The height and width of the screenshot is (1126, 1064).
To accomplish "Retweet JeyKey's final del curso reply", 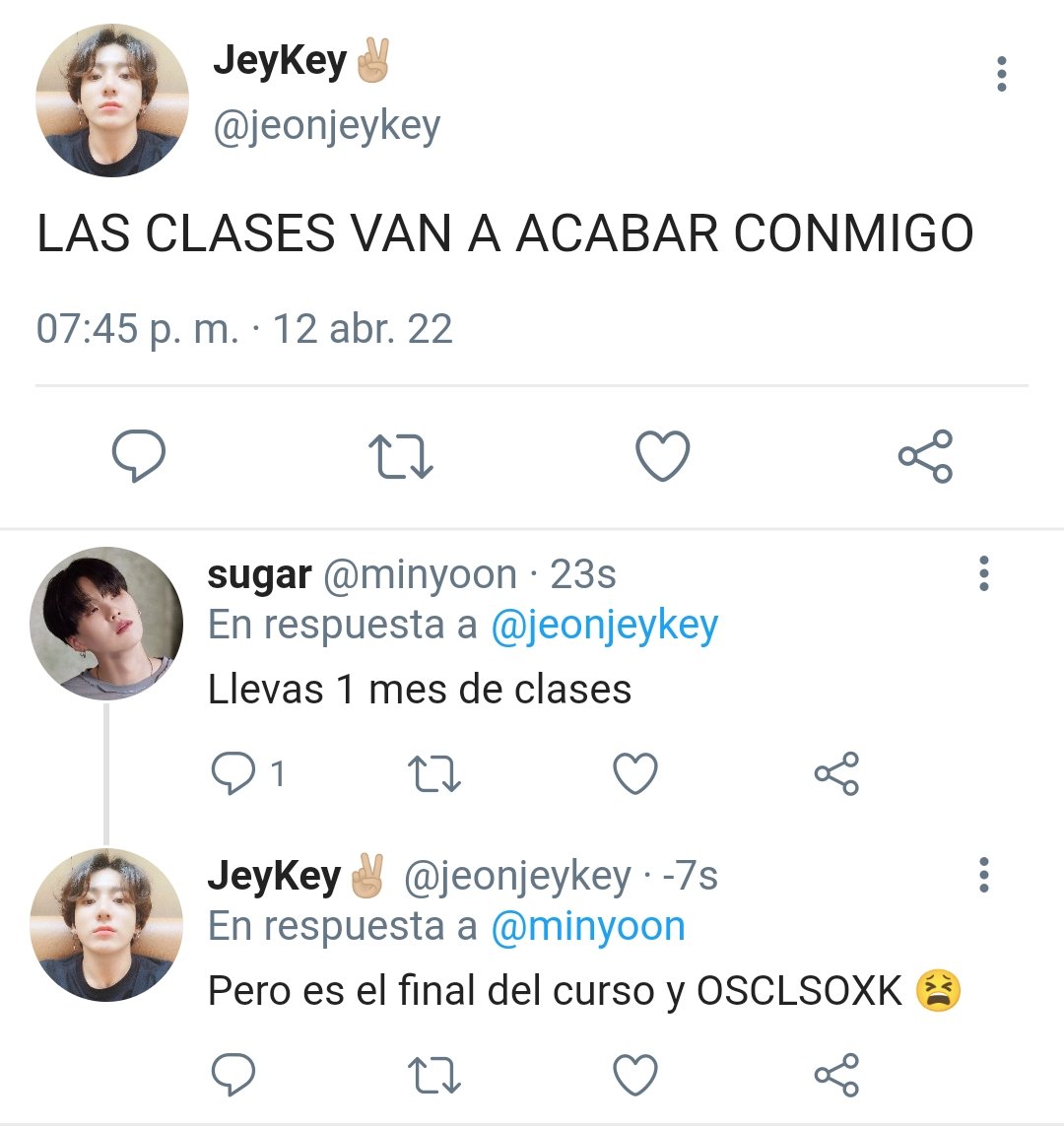I will pos(433,1075).
